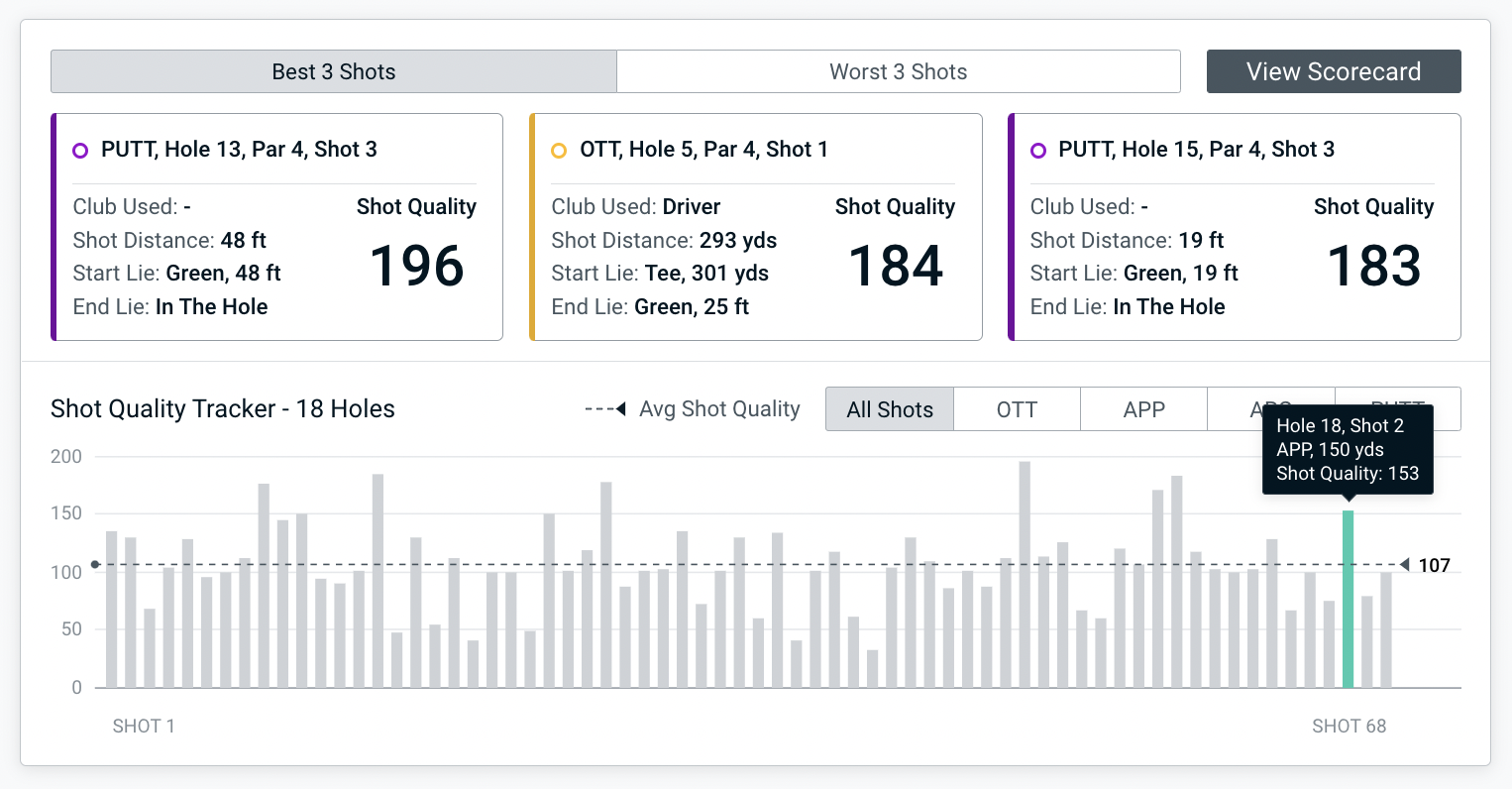This screenshot has height=789, width=1512.
Task: Select the first bar in the shot chart
Action: coord(112,610)
